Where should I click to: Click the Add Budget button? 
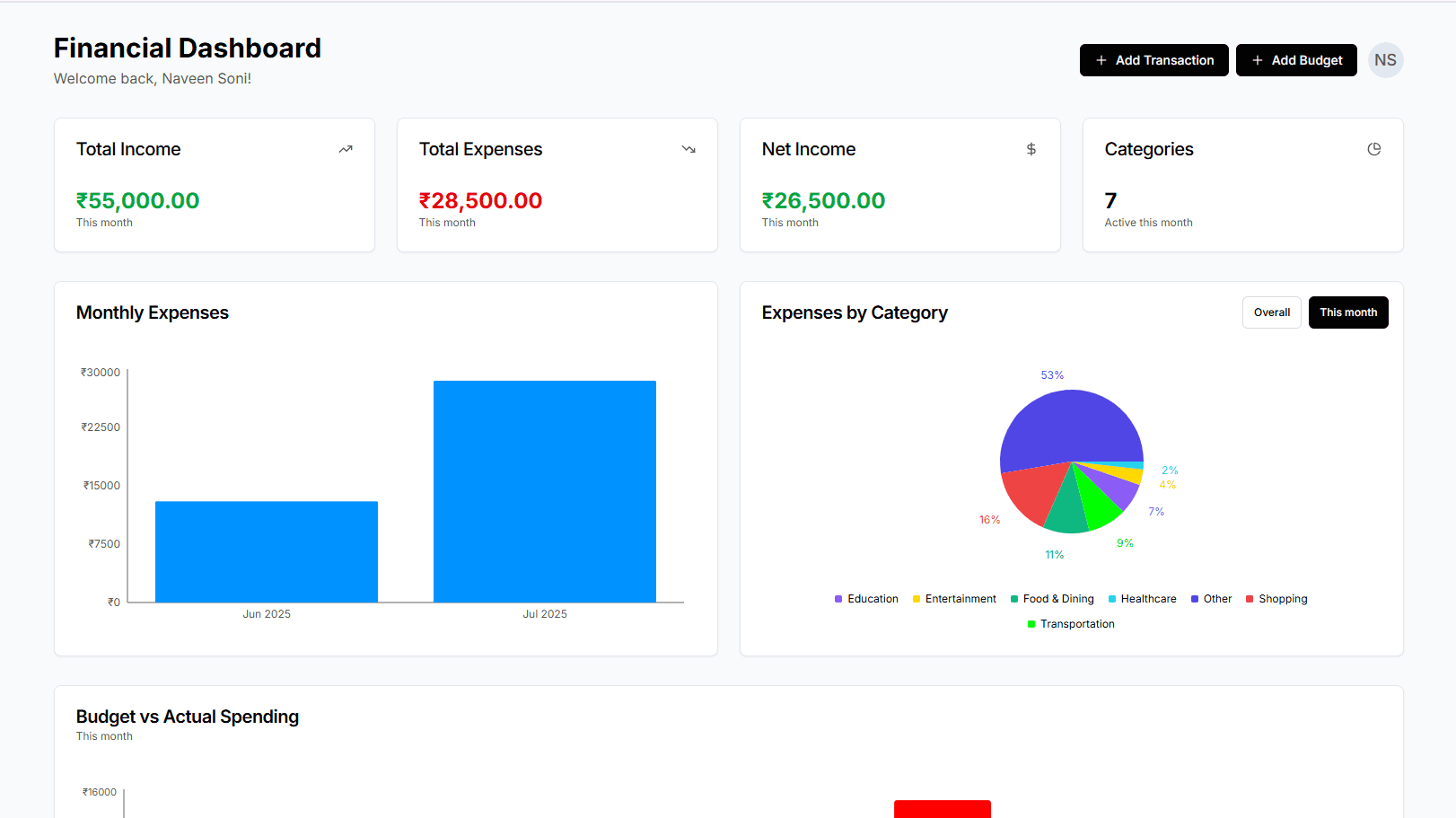coord(1296,60)
